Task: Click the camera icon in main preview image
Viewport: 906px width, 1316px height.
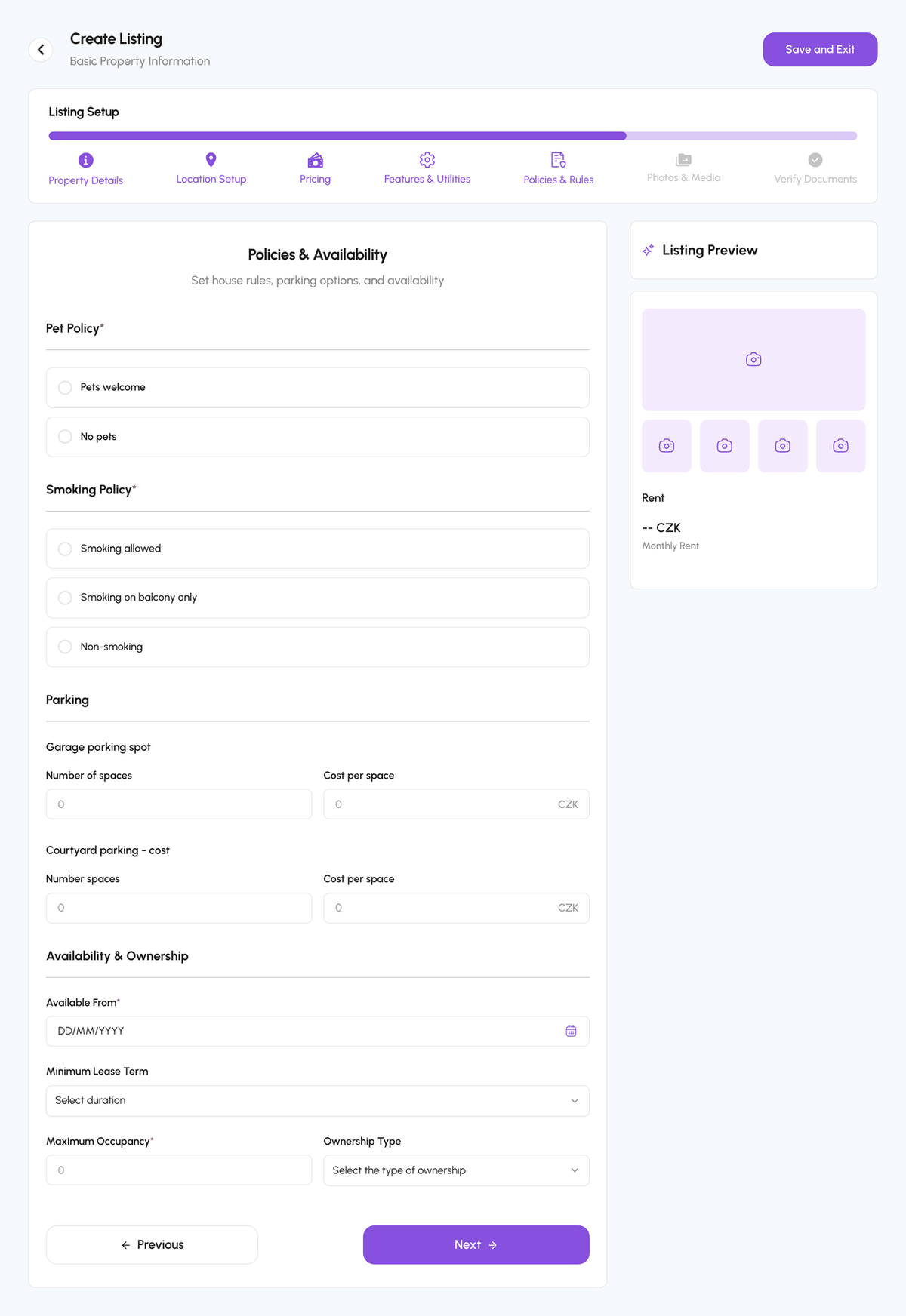Action: (753, 359)
